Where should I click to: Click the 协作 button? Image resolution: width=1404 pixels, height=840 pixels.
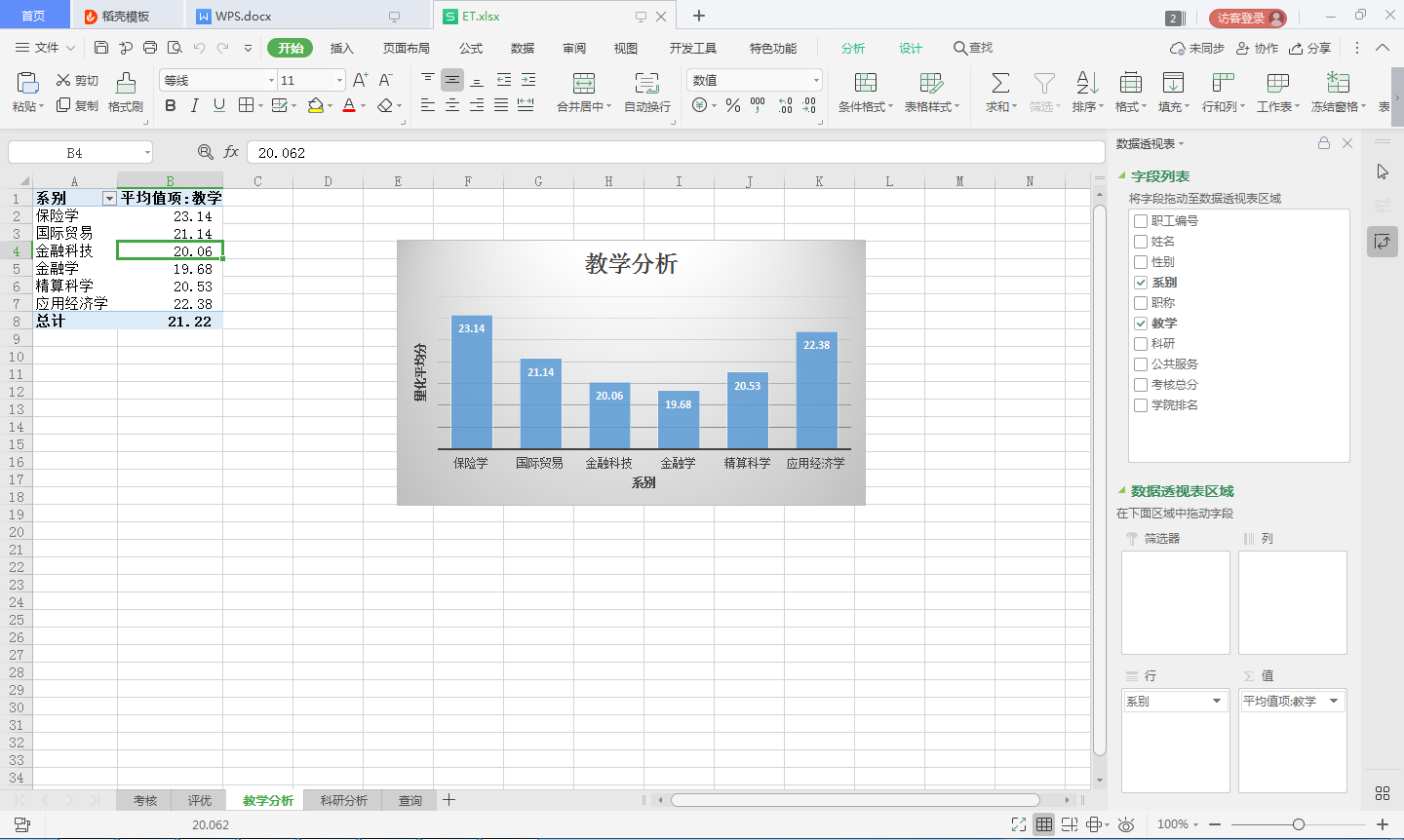[x=1257, y=48]
